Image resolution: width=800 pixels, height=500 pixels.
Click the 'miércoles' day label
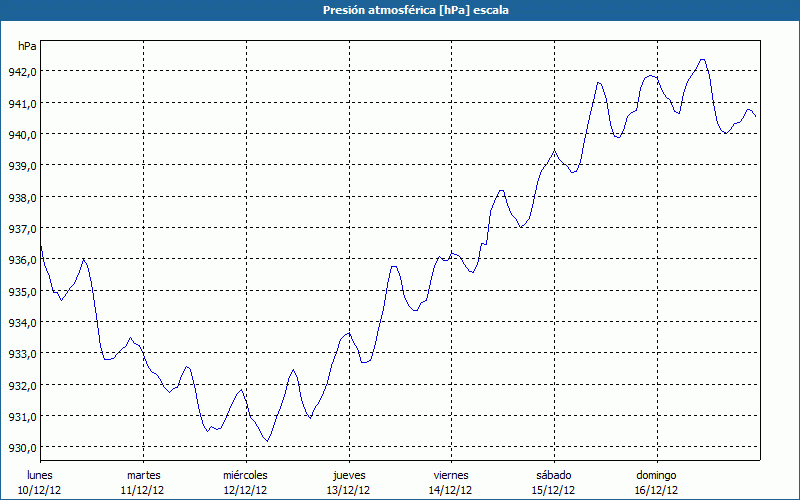pyautogui.click(x=245, y=474)
